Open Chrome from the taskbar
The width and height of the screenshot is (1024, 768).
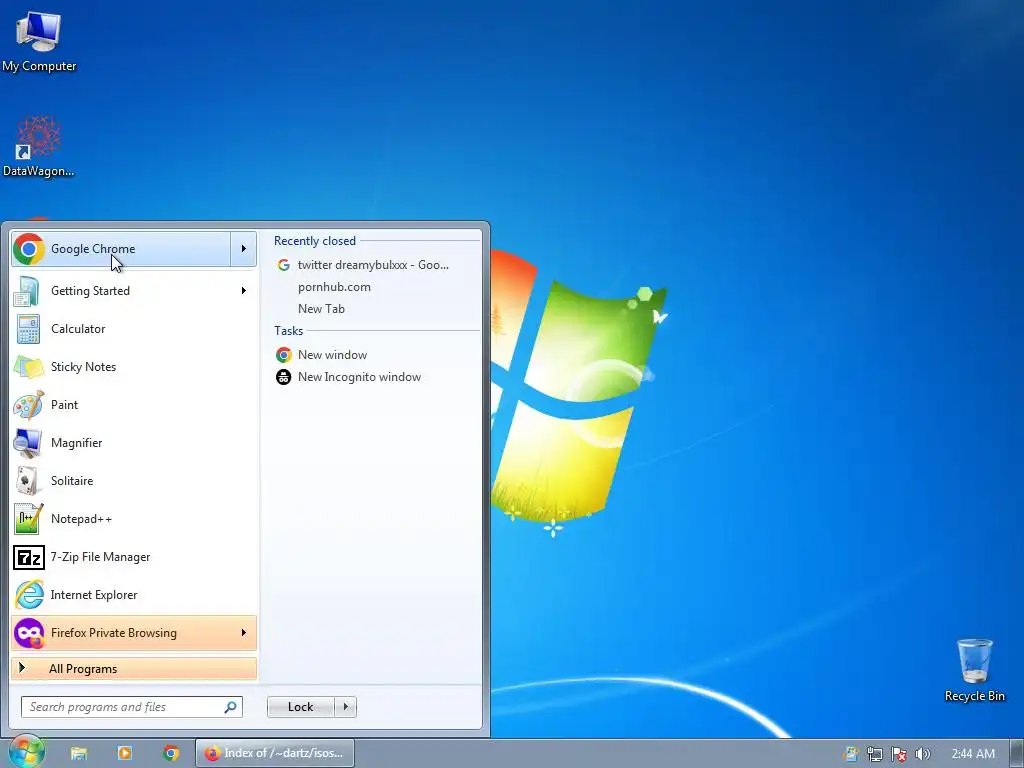[171, 754]
